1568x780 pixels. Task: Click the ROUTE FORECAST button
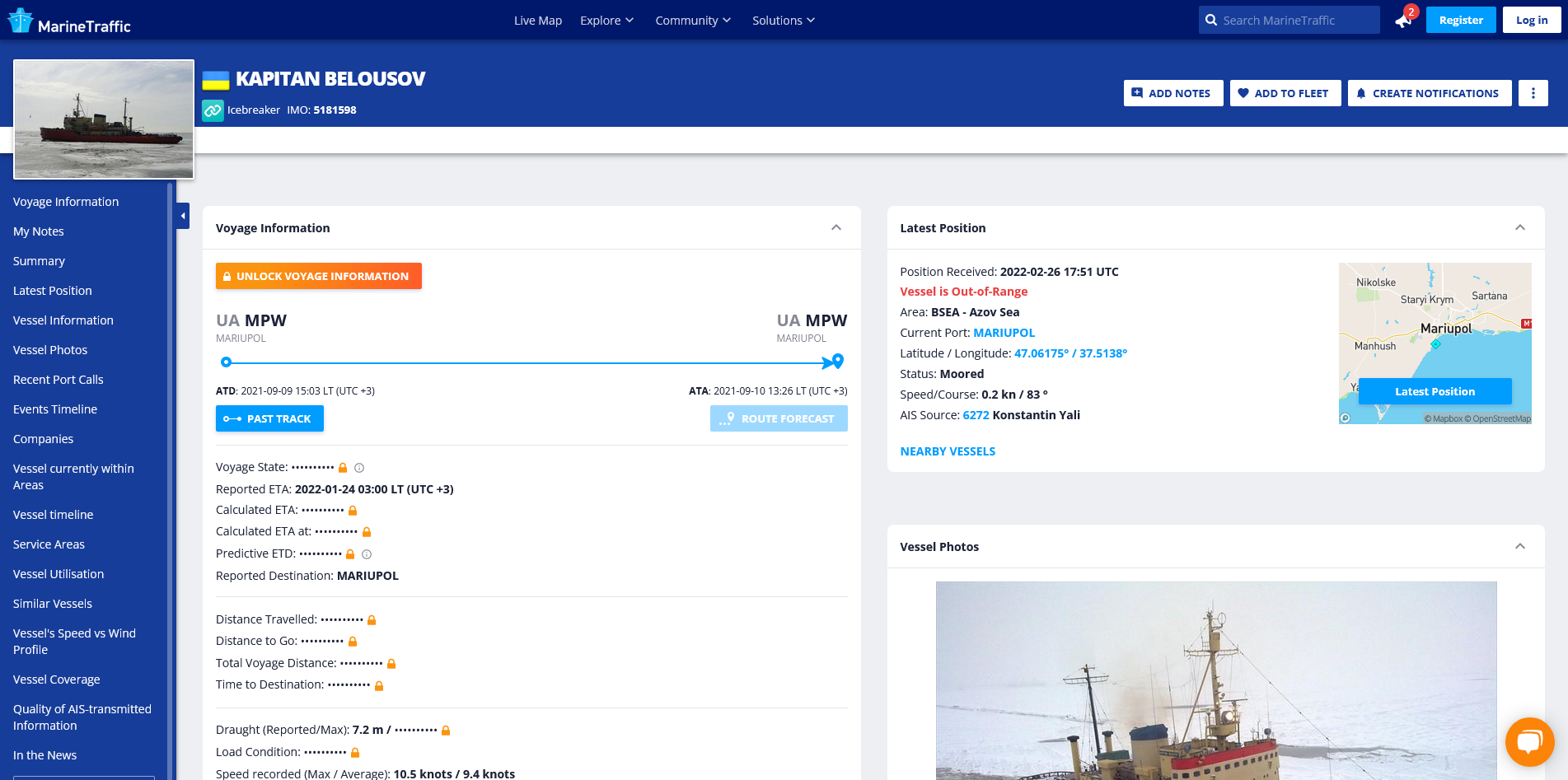pos(779,418)
